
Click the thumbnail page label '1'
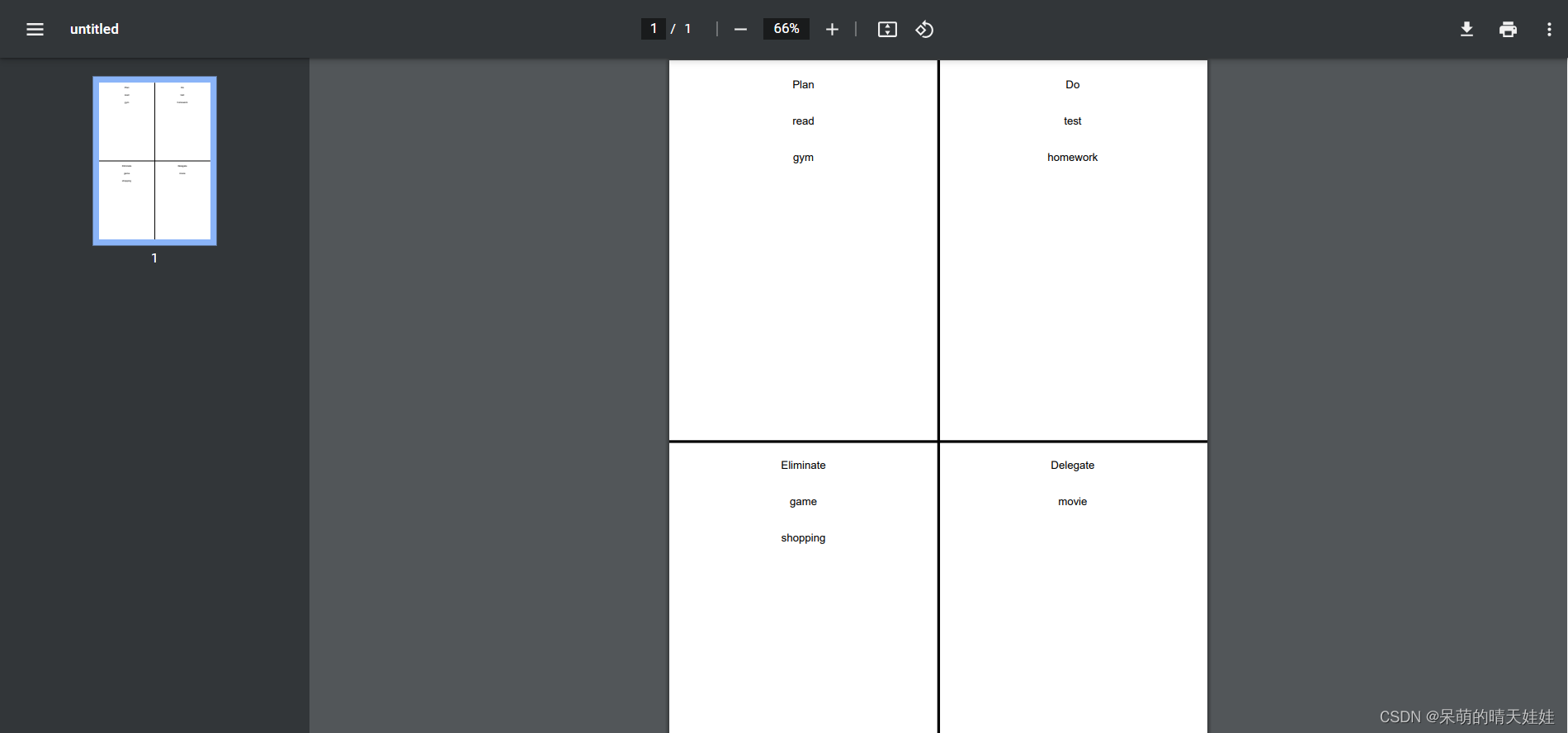coord(154,258)
